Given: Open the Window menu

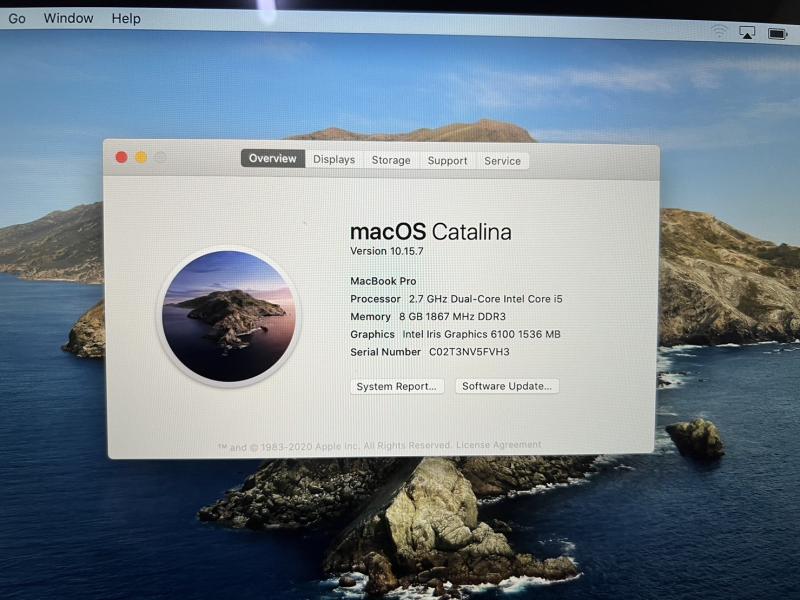Looking at the screenshot, I should (68, 18).
